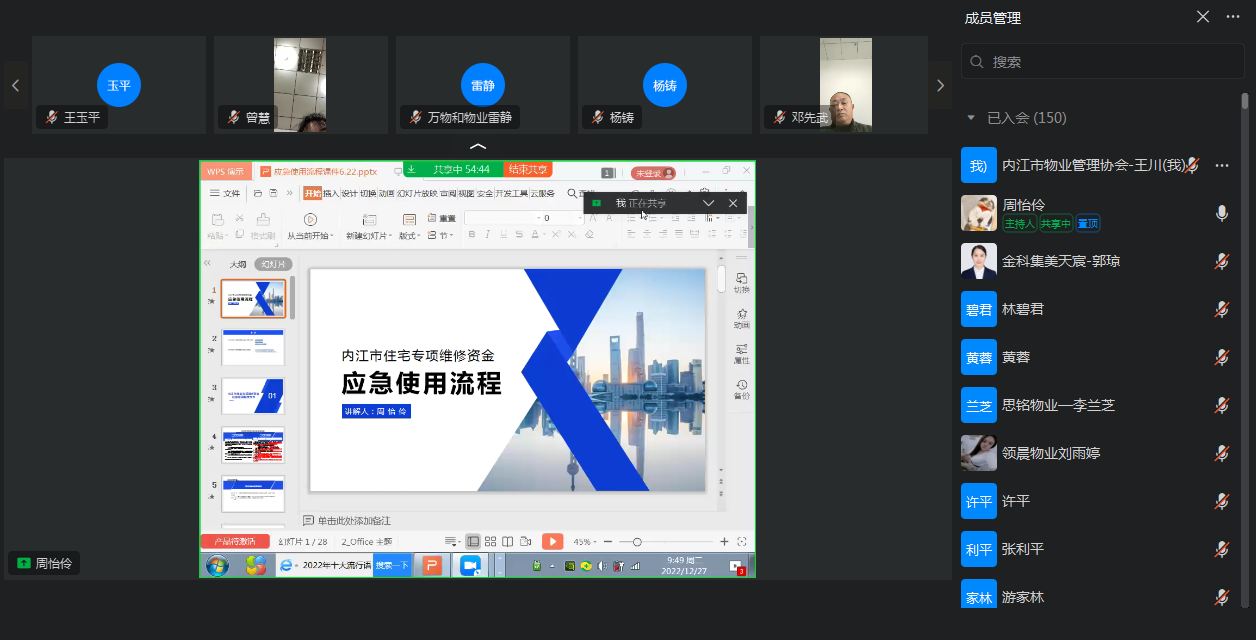
Task: Open the 文件 menu in WPS
Action: [225, 193]
